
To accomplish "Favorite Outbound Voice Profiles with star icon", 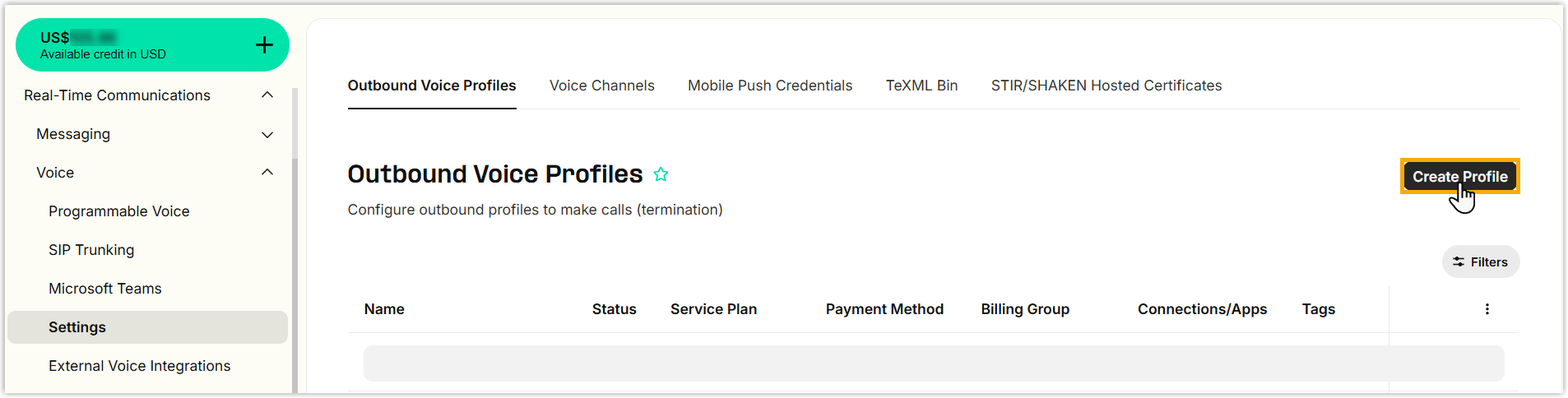I will (x=661, y=174).
